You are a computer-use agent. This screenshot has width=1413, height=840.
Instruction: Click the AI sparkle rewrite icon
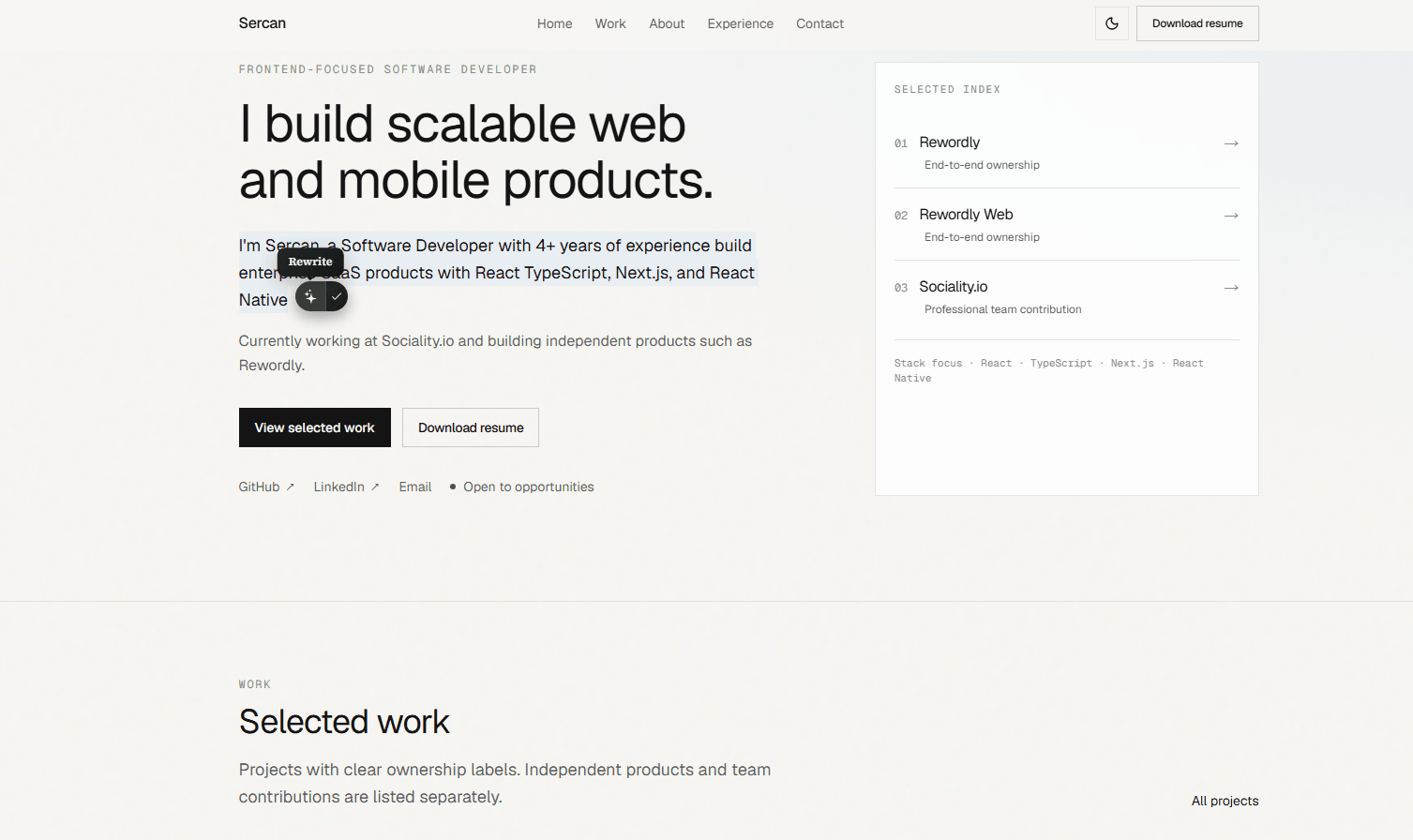tap(310, 296)
